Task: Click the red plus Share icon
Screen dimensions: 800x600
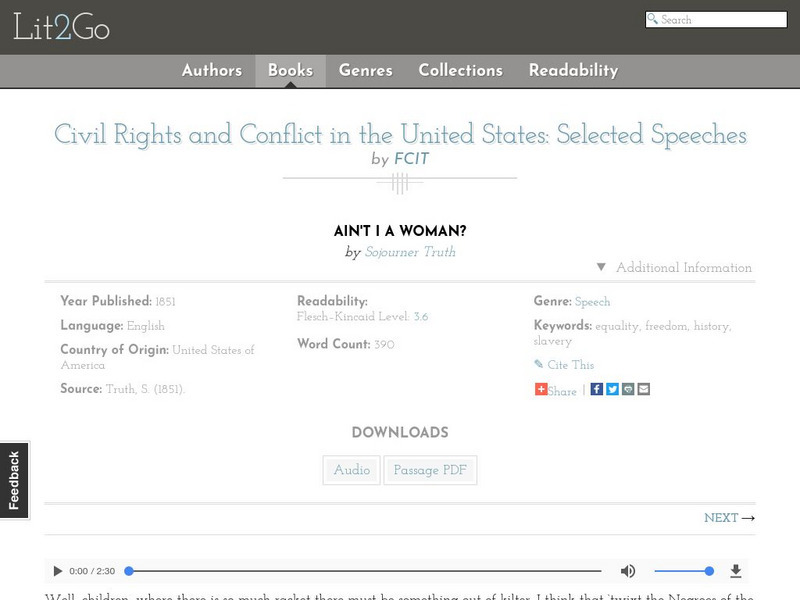Action: [x=541, y=390]
